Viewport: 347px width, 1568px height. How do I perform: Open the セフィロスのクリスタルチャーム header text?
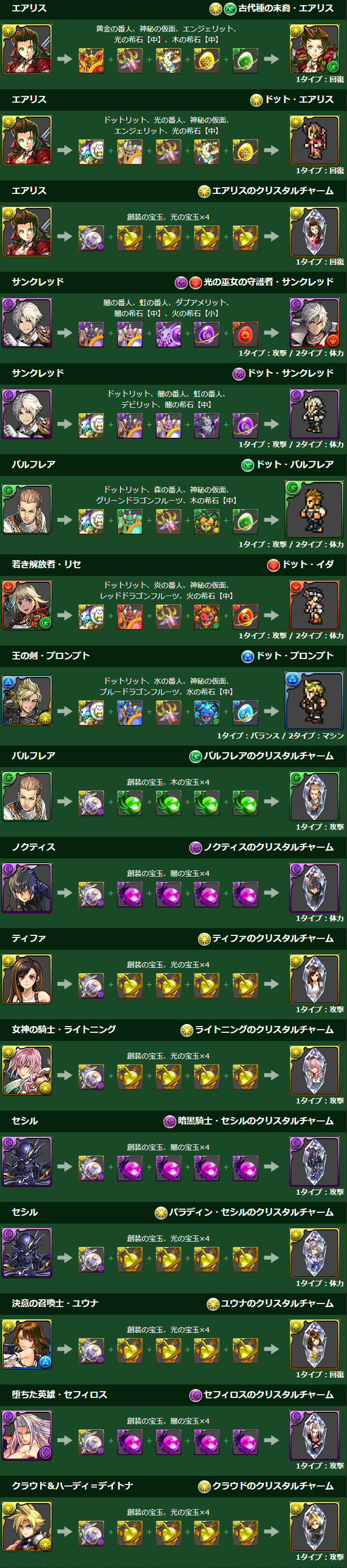pyautogui.click(x=269, y=1395)
